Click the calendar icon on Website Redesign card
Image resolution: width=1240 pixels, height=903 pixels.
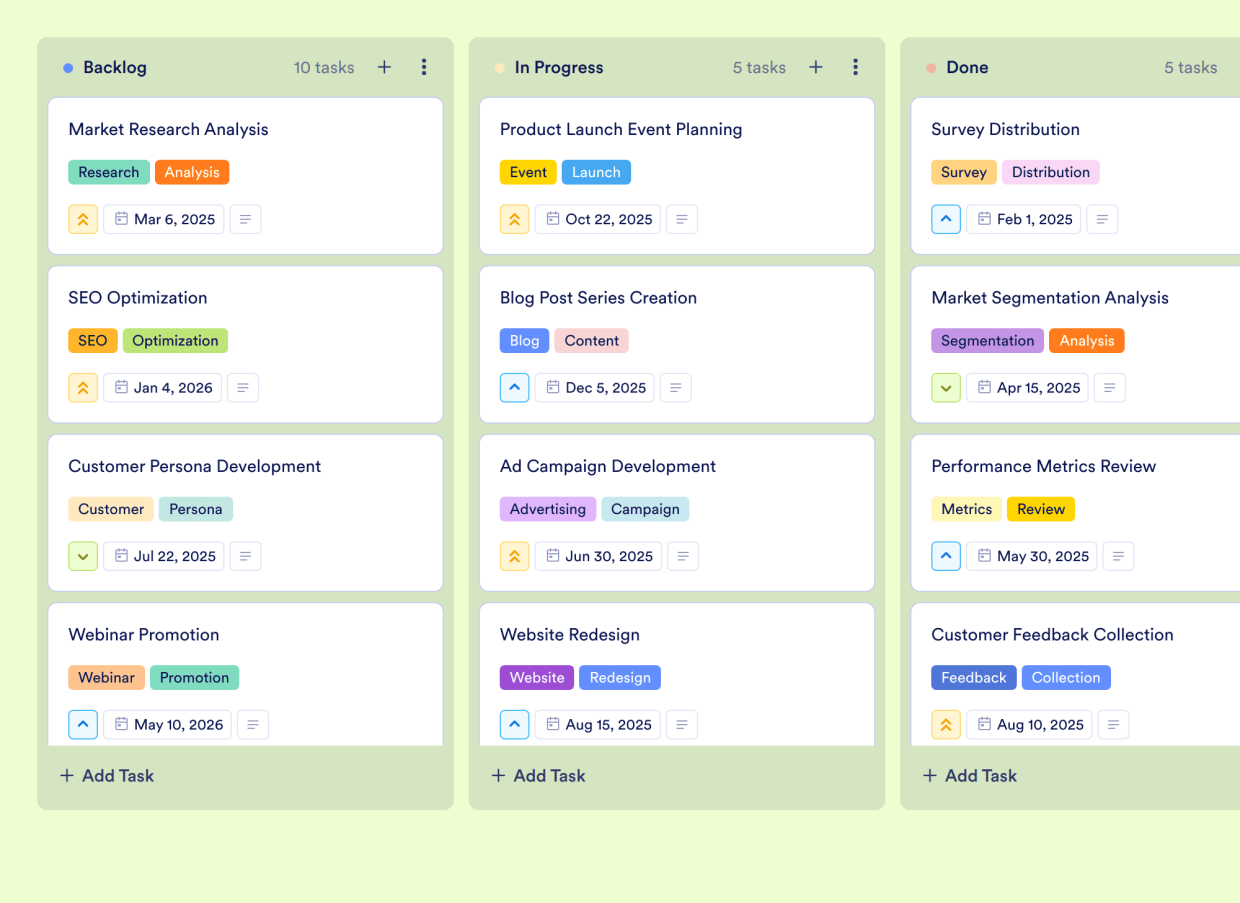pyautogui.click(x=551, y=724)
